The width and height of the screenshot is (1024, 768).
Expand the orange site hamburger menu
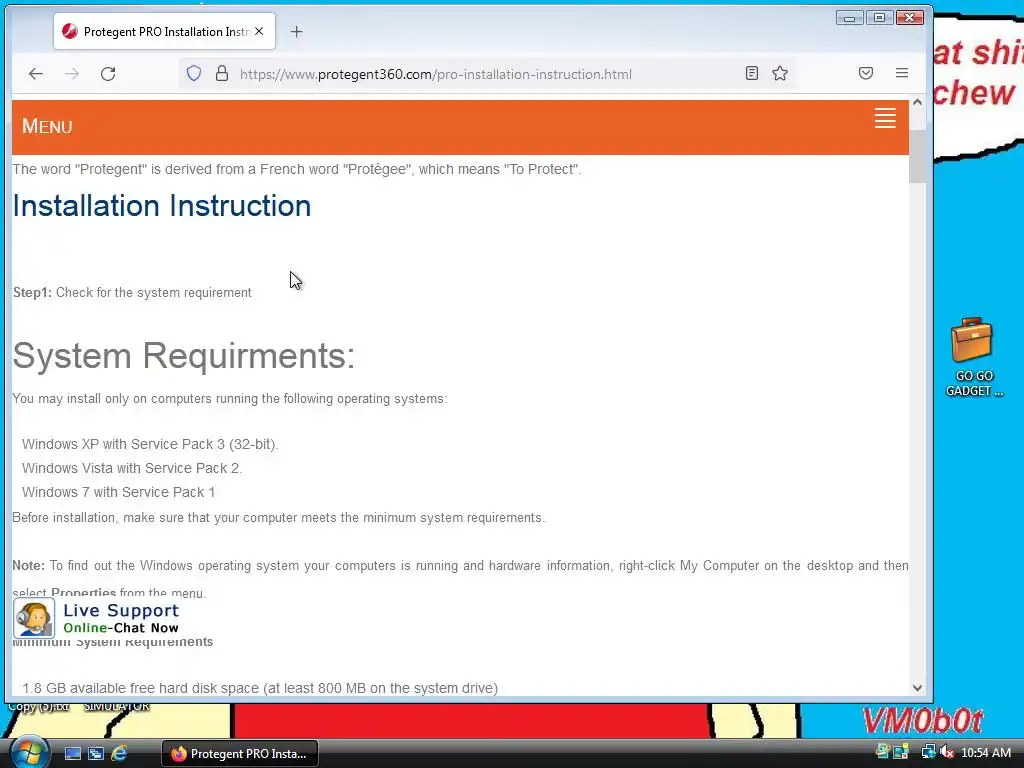(885, 118)
